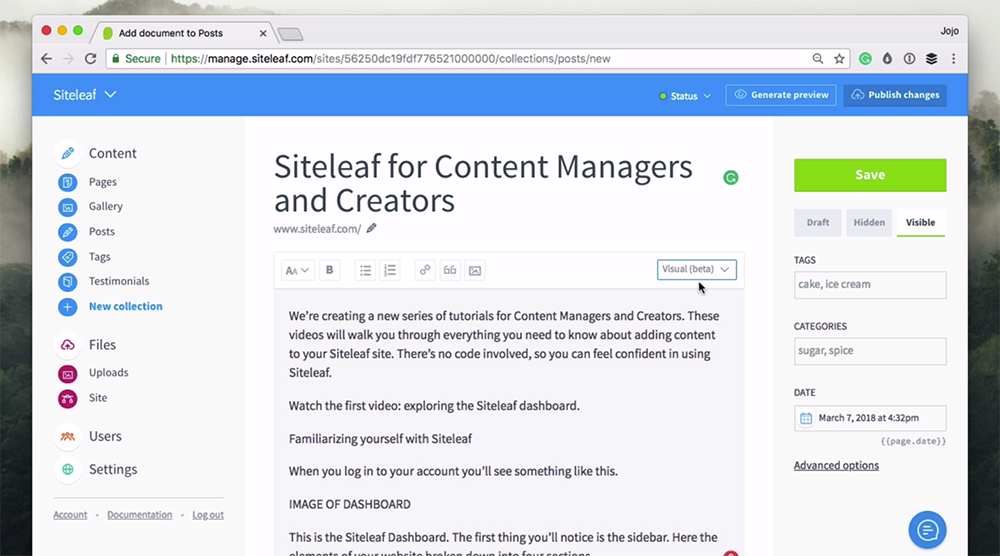Expand the Status dropdown
The image size is (1000, 556).
685,96
